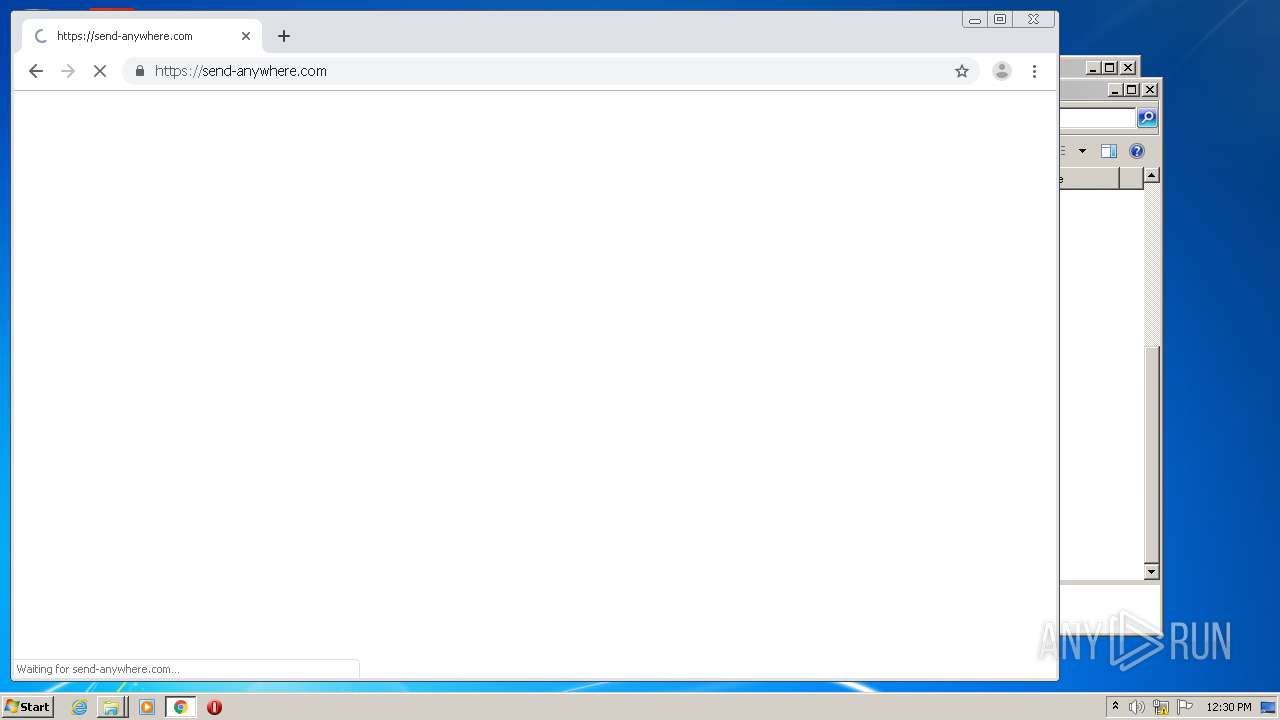
Task: Open Windows Explorer from the taskbar
Action: pos(111,707)
